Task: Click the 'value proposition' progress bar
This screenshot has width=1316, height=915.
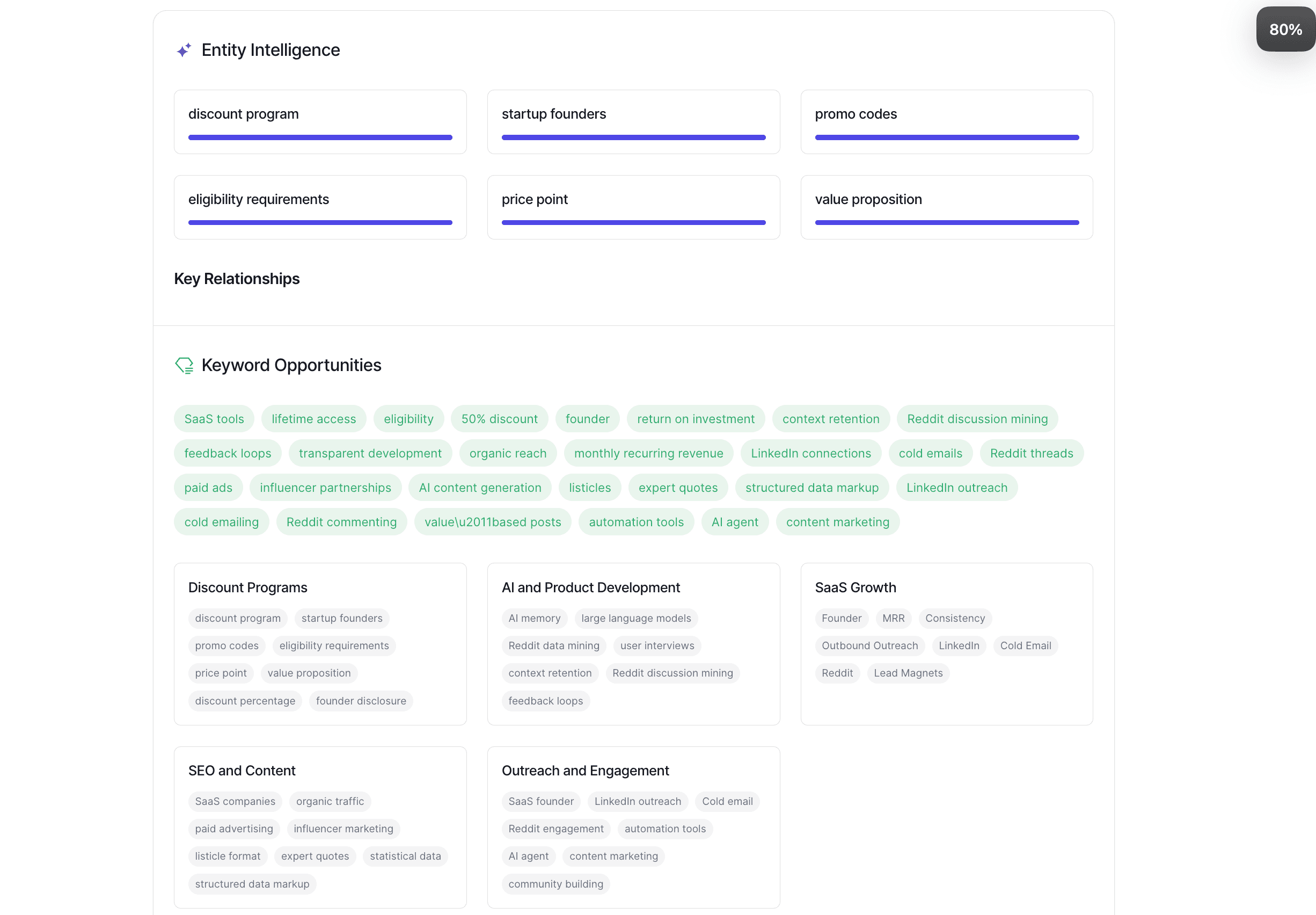Action: tap(946, 222)
